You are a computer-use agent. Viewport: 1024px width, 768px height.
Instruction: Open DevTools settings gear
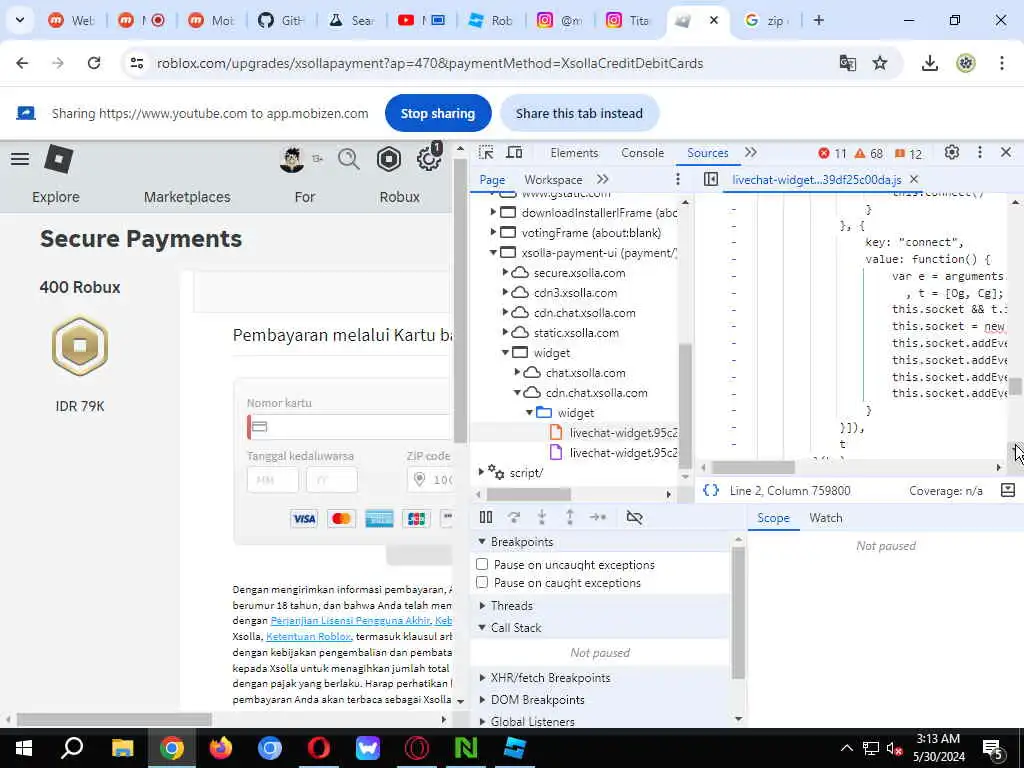click(952, 153)
